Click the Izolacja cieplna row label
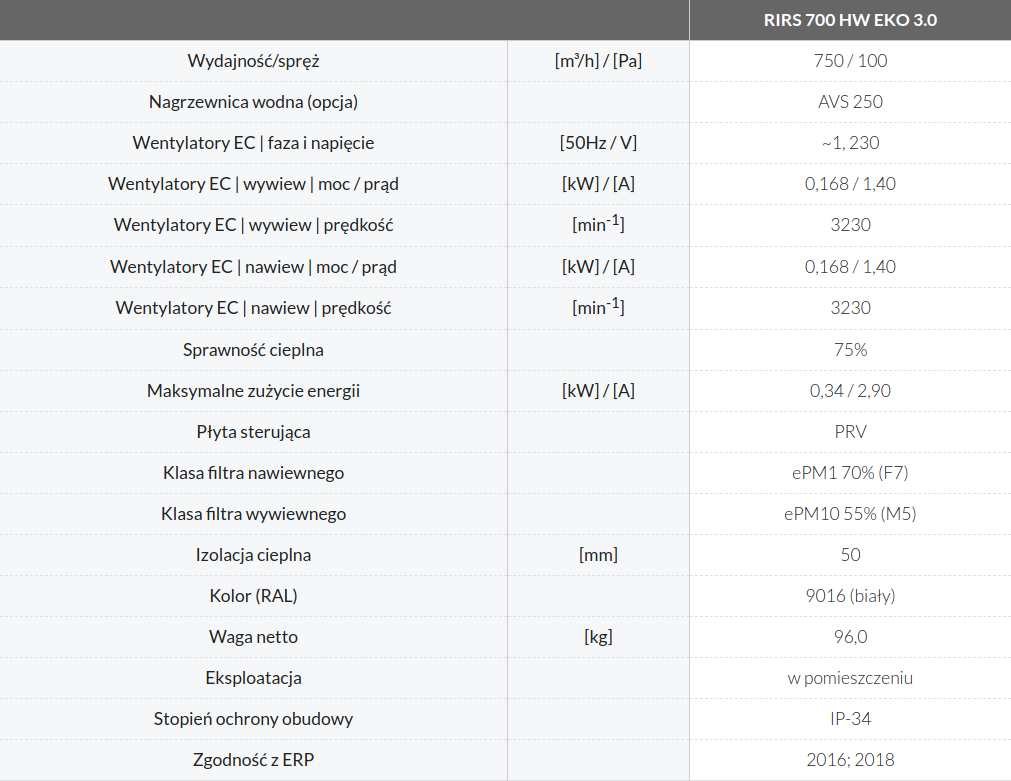Screen dimensions: 1011x781 [x=253, y=555]
